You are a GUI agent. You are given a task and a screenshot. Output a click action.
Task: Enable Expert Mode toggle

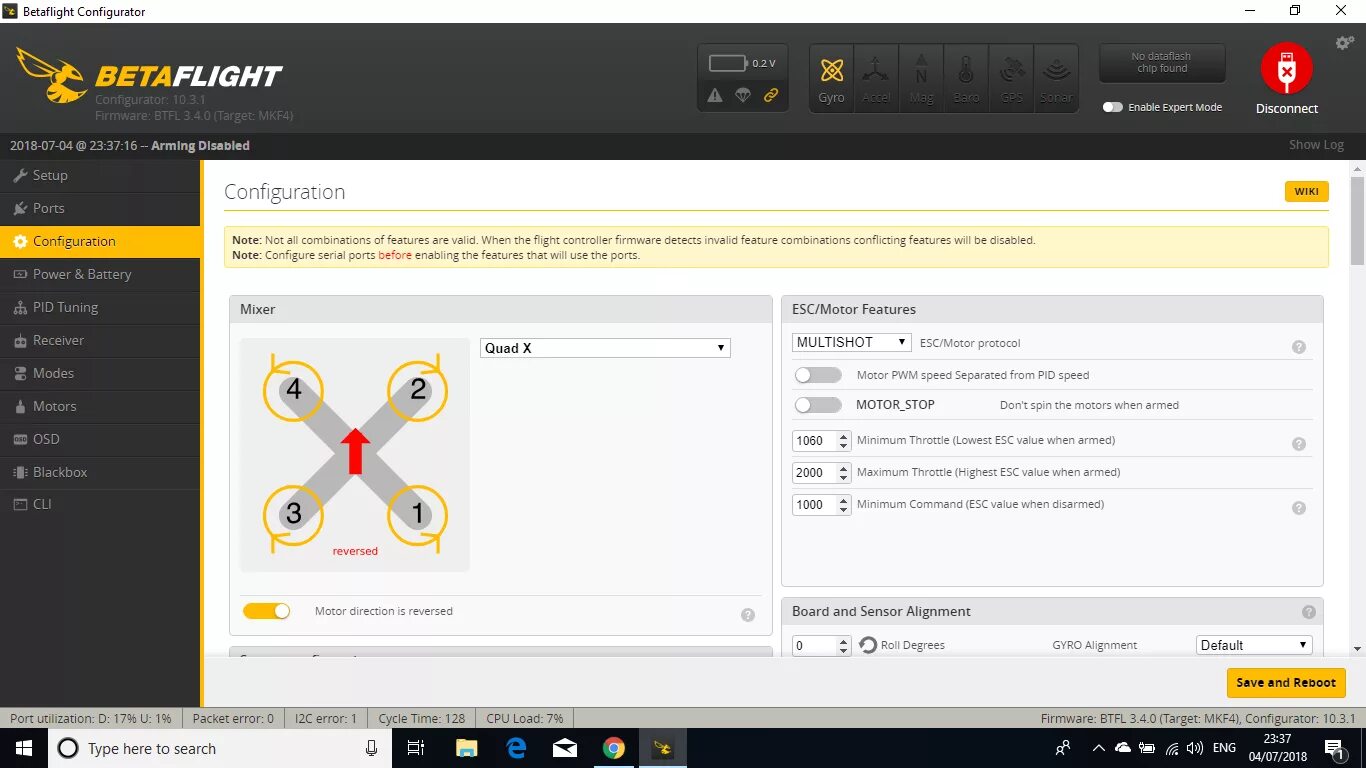(x=1112, y=107)
